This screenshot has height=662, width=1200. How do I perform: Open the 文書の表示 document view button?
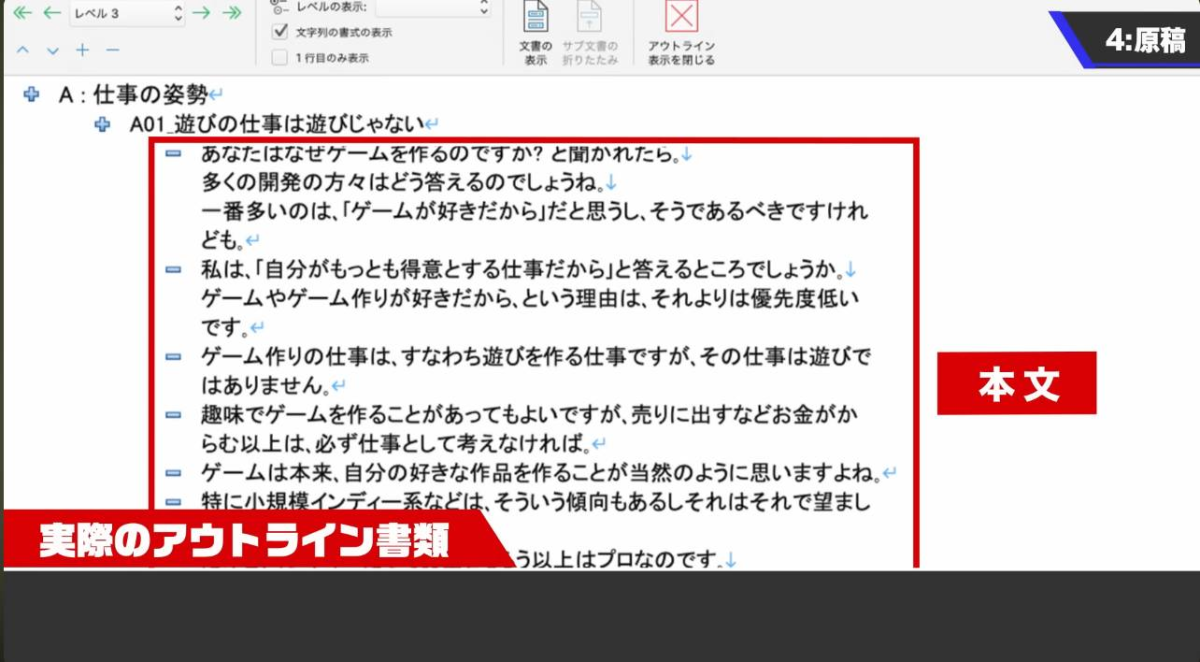point(536,33)
